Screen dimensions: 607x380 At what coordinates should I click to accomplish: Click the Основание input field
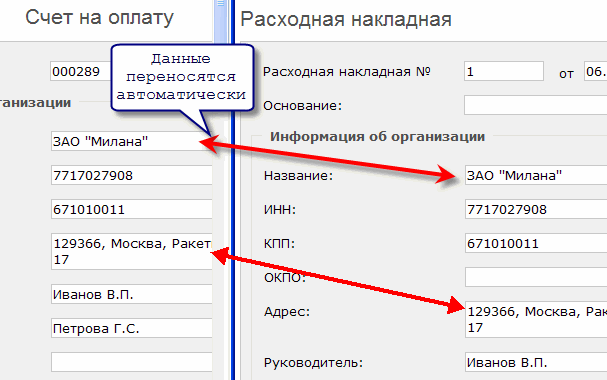pos(535,105)
